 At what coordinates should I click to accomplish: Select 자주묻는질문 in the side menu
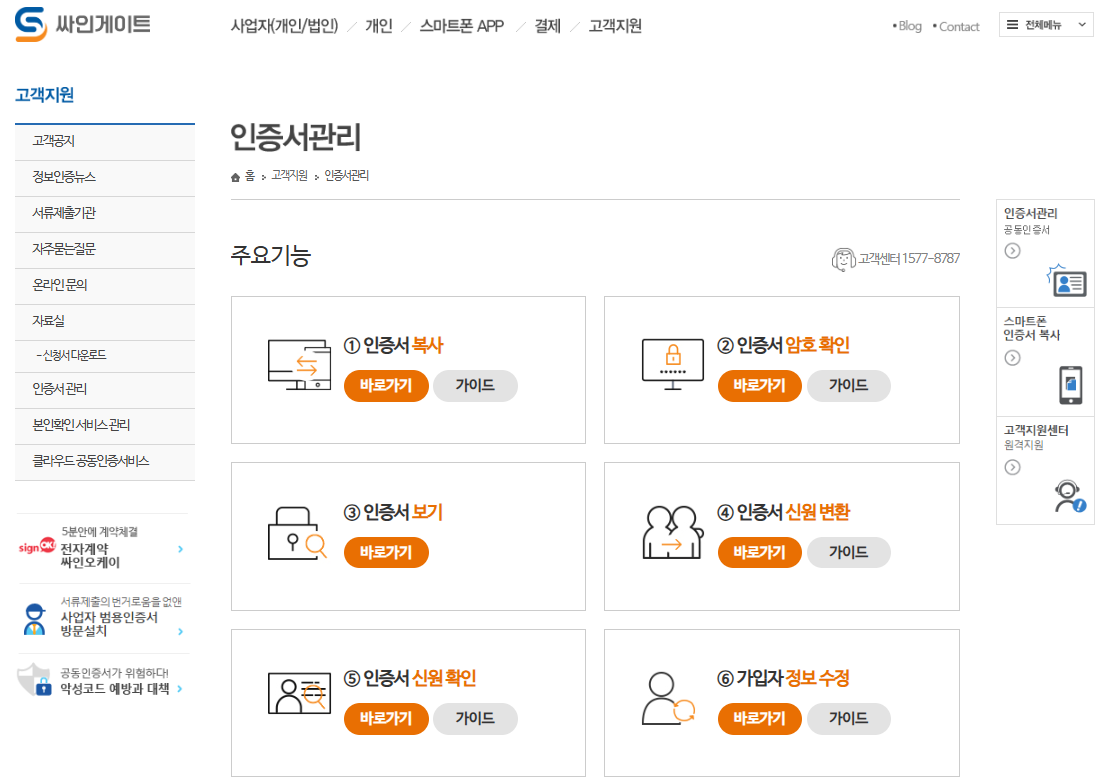pos(105,250)
